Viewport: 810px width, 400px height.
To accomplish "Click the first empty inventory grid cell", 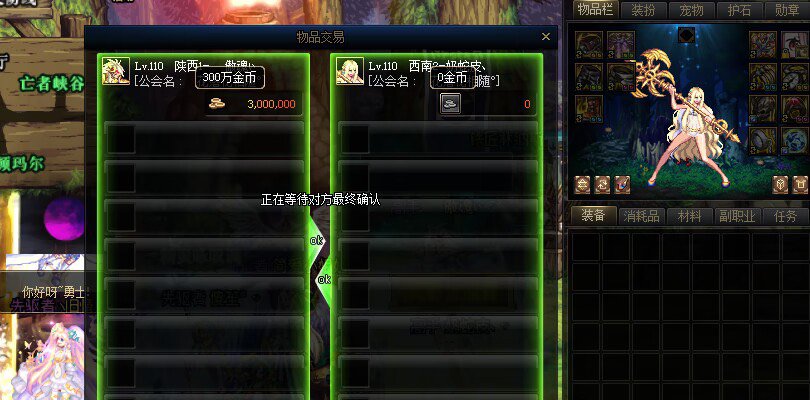I will (586, 247).
